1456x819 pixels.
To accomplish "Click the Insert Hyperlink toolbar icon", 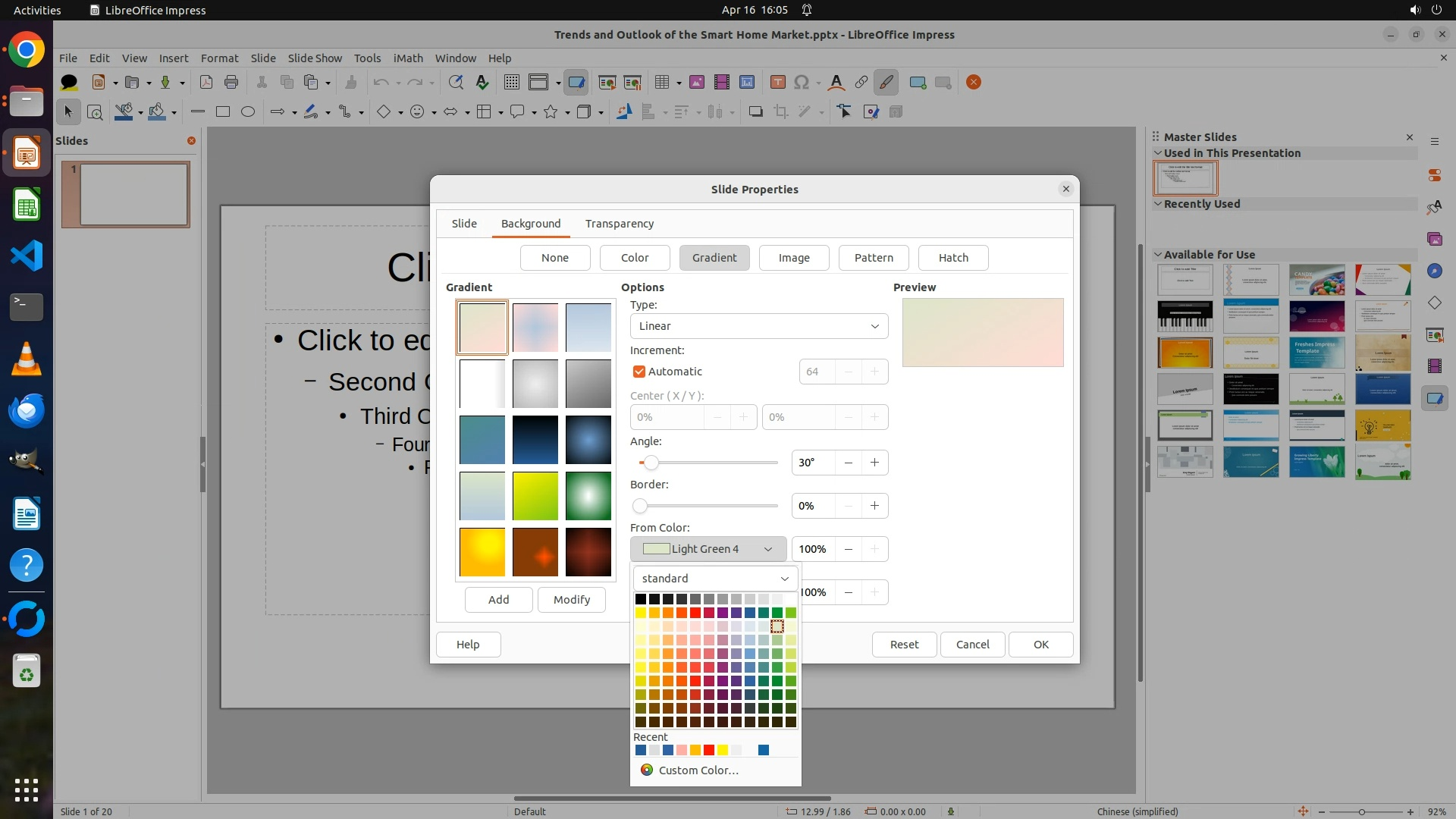I will pos(861,83).
